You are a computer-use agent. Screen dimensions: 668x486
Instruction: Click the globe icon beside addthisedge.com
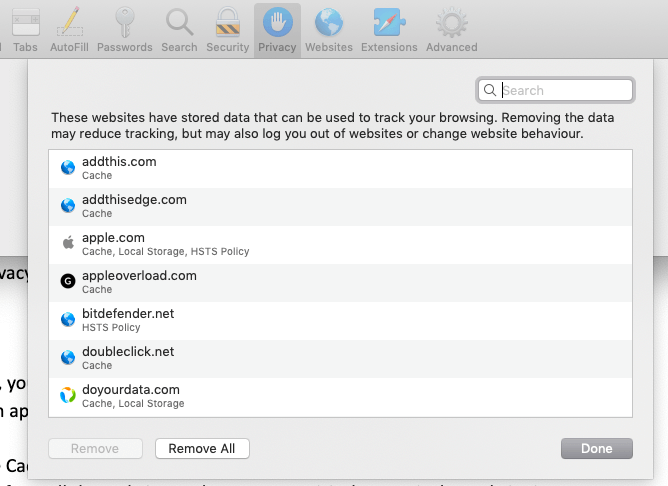pos(68,205)
